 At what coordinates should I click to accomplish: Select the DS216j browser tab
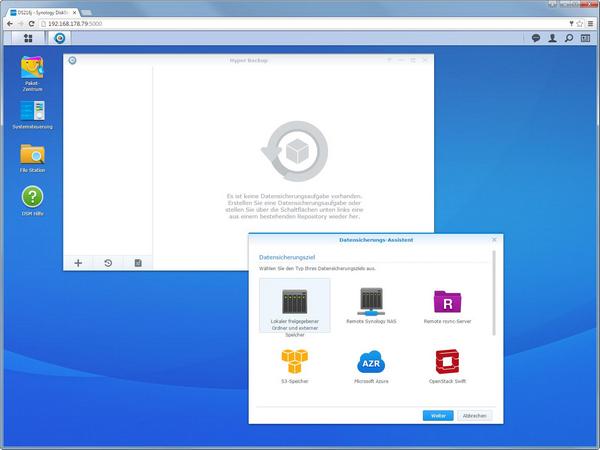(x=42, y=13)
